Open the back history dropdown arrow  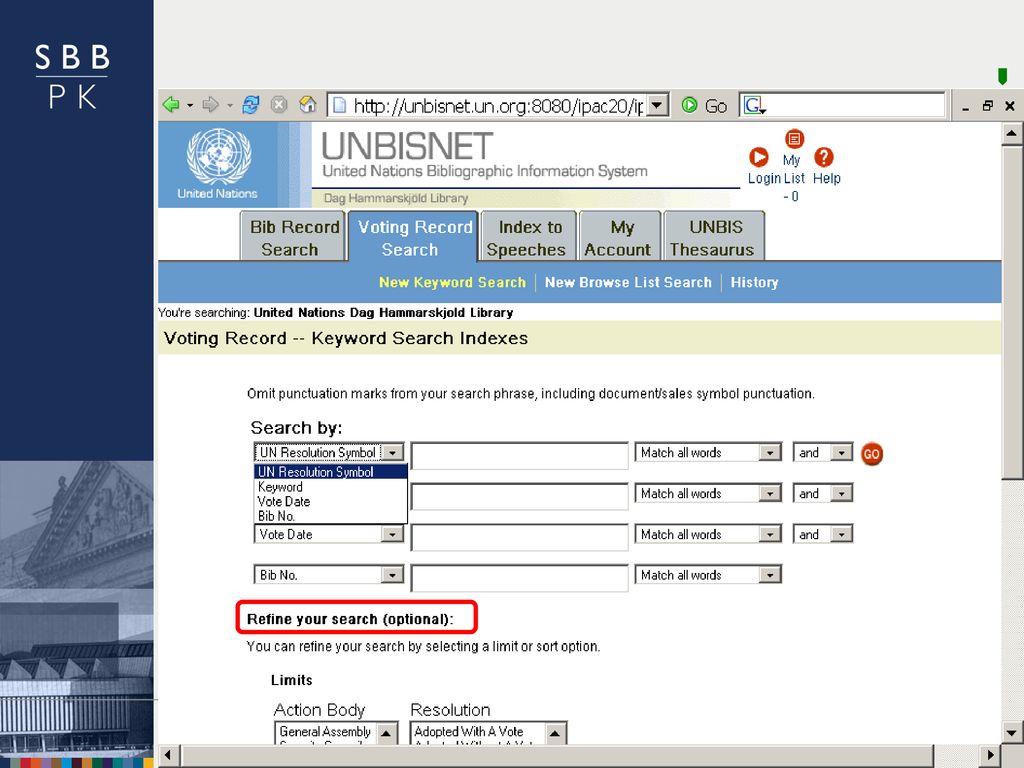click(190, 105)
